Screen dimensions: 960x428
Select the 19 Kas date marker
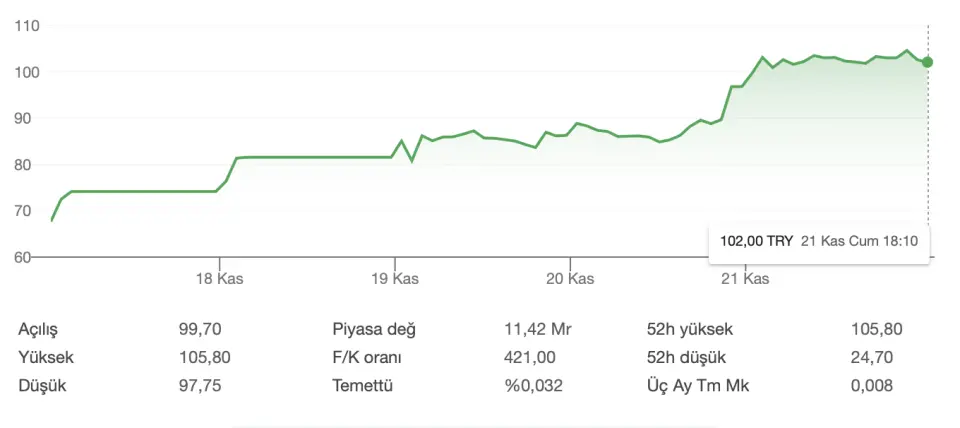point(395,279)
